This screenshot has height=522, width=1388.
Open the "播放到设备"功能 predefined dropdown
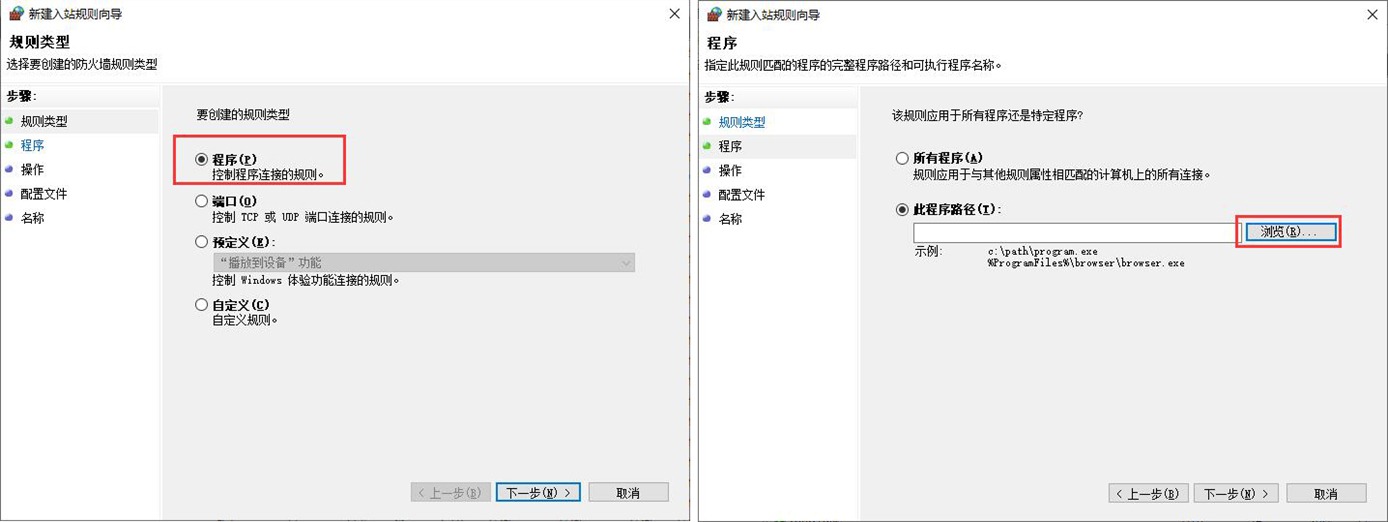(x=423, y=263)
